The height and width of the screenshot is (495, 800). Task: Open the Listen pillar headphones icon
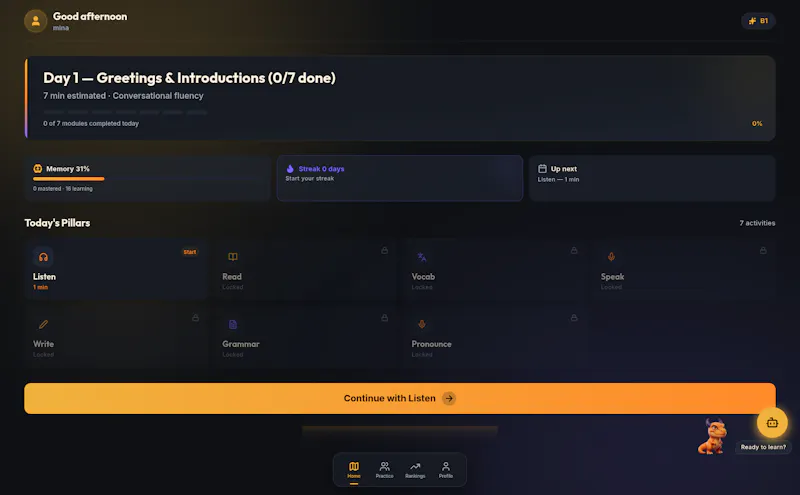click(43, 257)
